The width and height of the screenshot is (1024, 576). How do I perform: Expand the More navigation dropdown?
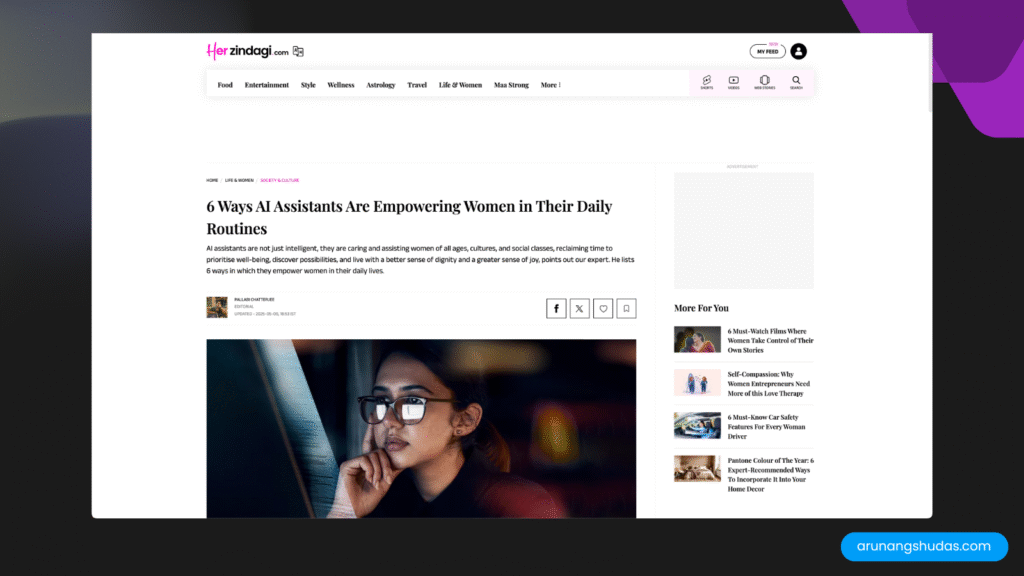[551, 85]
